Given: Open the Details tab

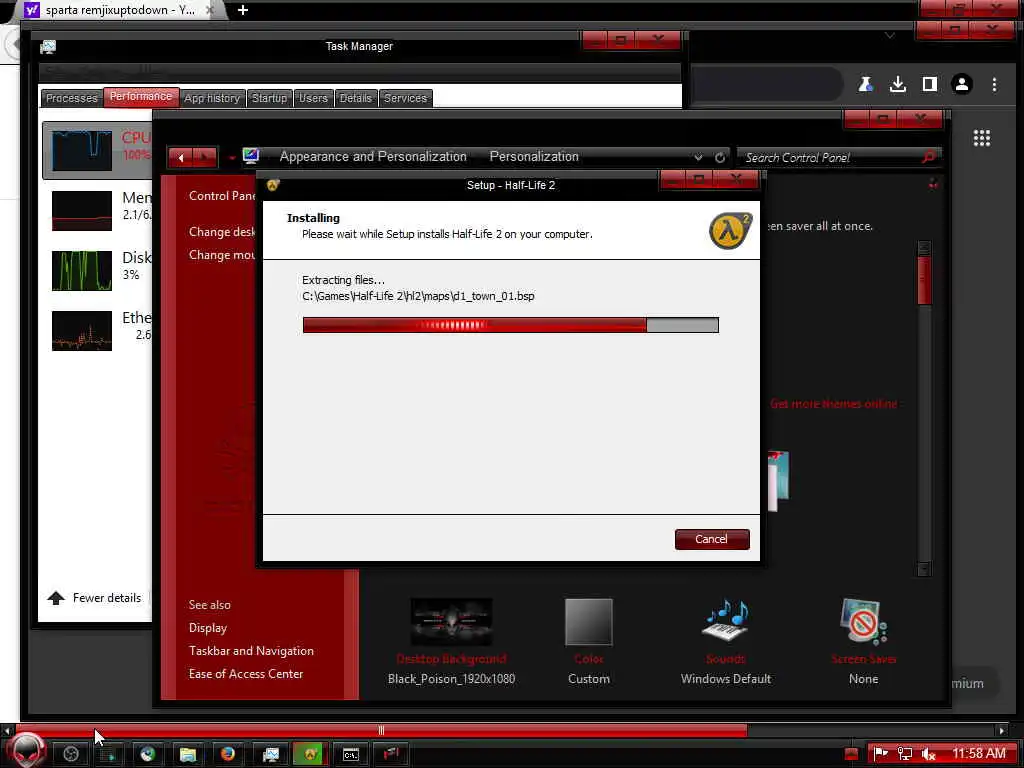Looking at the screenshot, I should point(355,98).
